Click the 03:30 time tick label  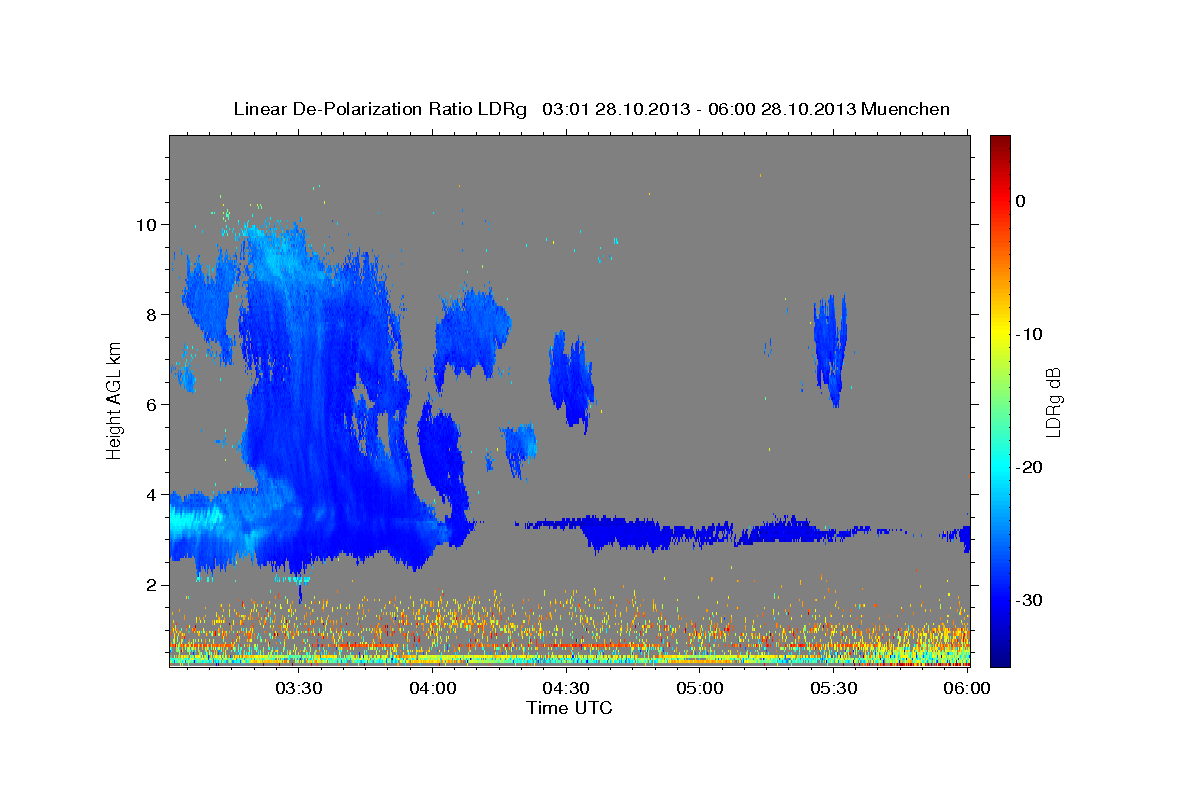click(299, 689)
